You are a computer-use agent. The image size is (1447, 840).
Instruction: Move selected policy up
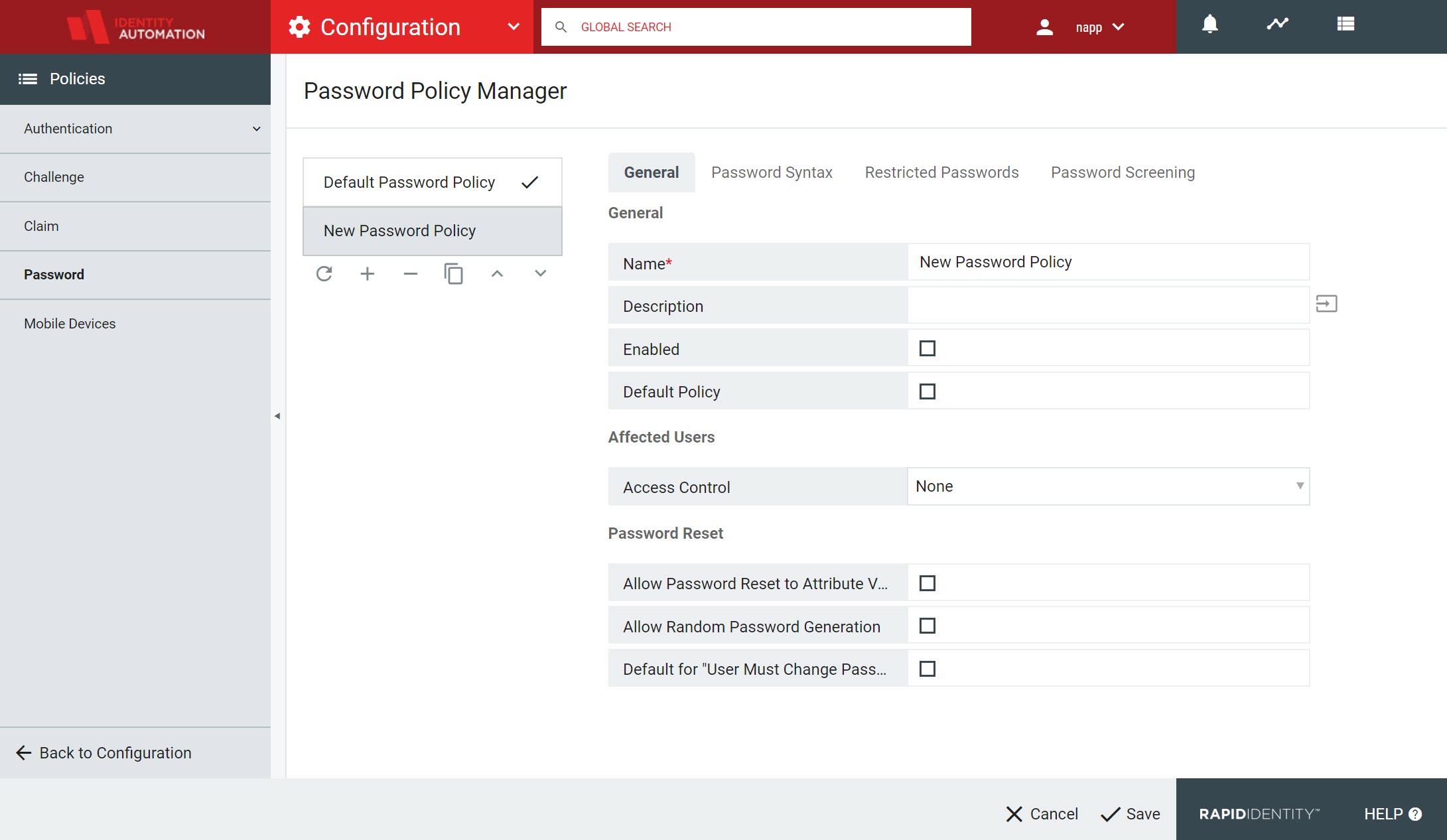click(497, 273)
